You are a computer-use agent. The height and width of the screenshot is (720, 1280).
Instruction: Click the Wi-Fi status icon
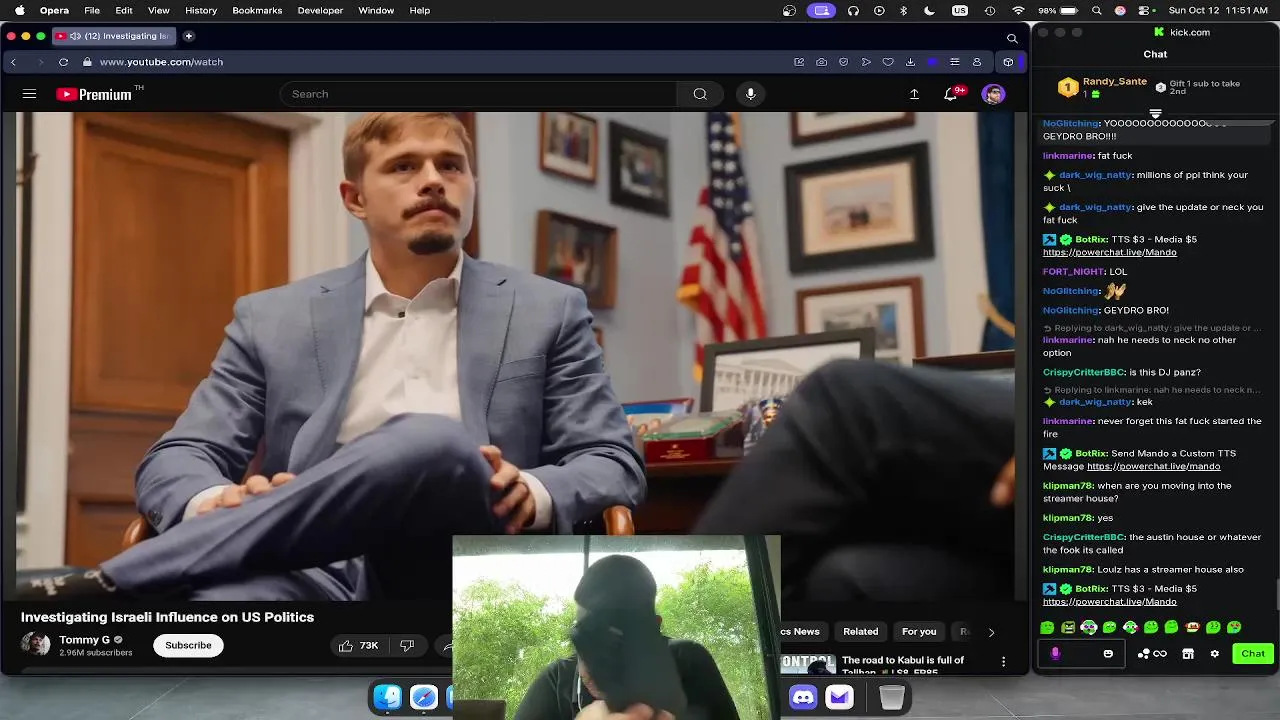pos(1018,10)
